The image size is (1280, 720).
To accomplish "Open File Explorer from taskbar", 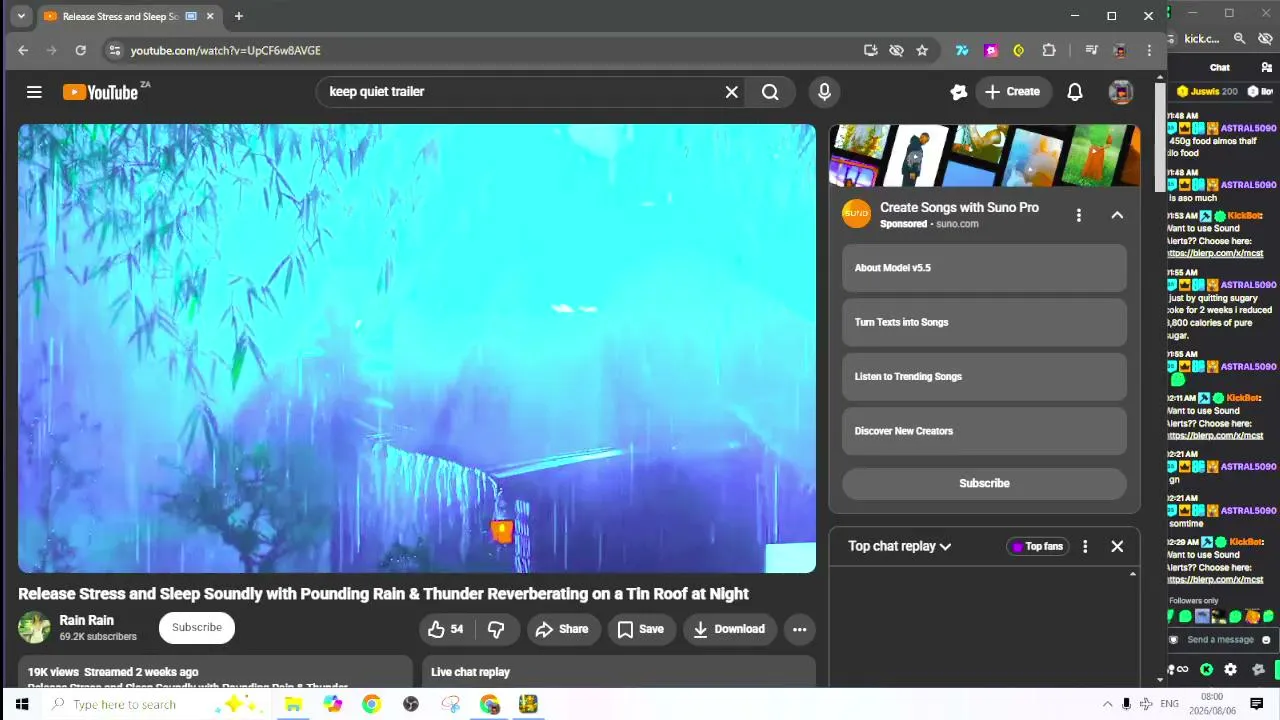I will tap(293, 704).
